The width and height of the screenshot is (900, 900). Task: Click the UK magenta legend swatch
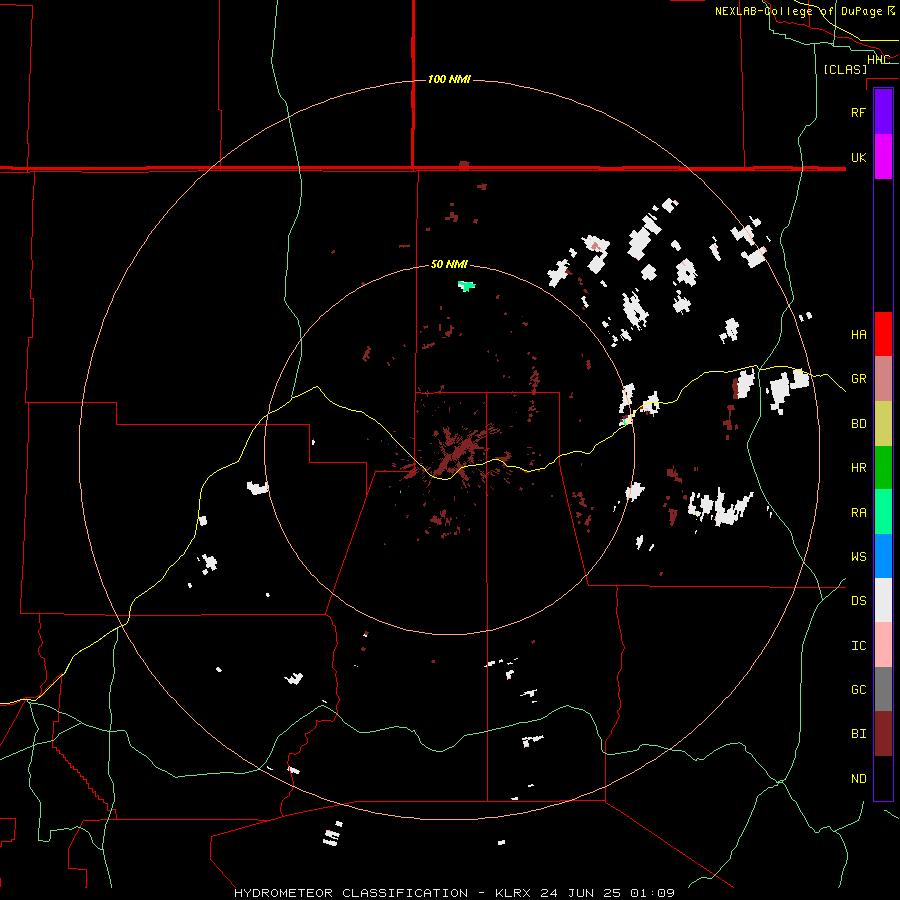tap(883, 157)
